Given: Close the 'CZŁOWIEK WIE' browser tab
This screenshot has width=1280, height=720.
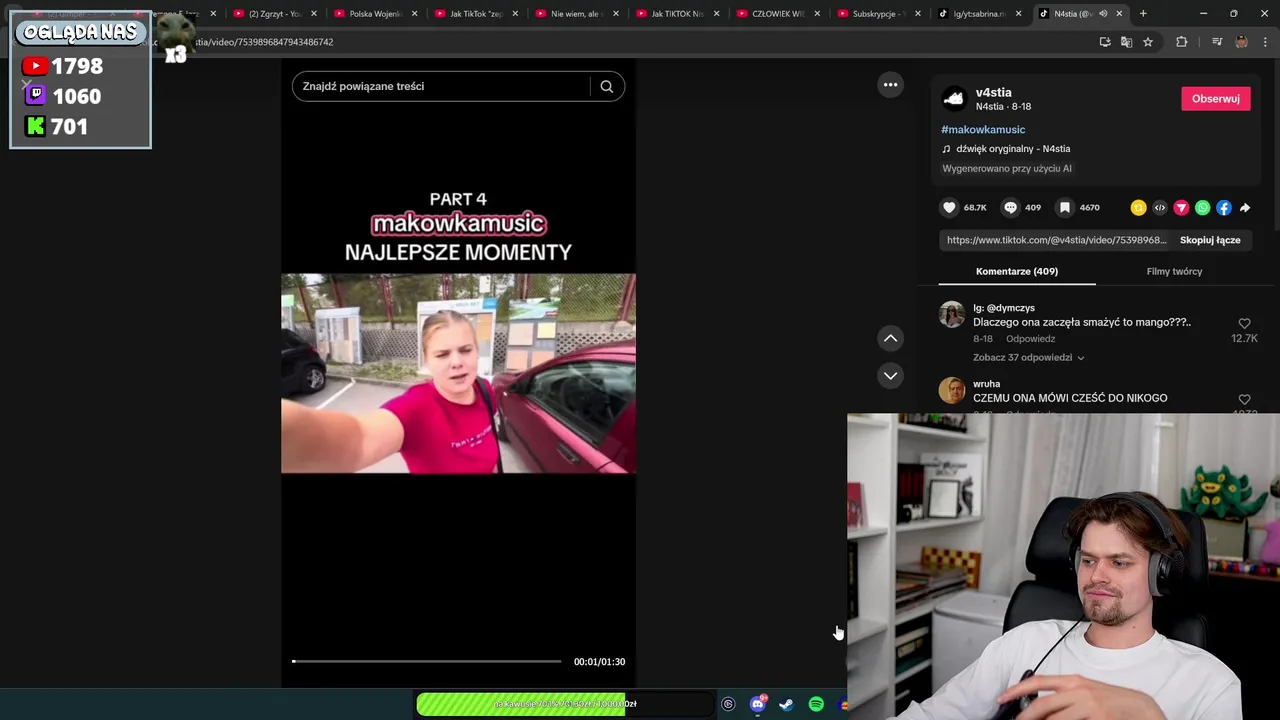Looking at the screenshot, I should point(817,14).
